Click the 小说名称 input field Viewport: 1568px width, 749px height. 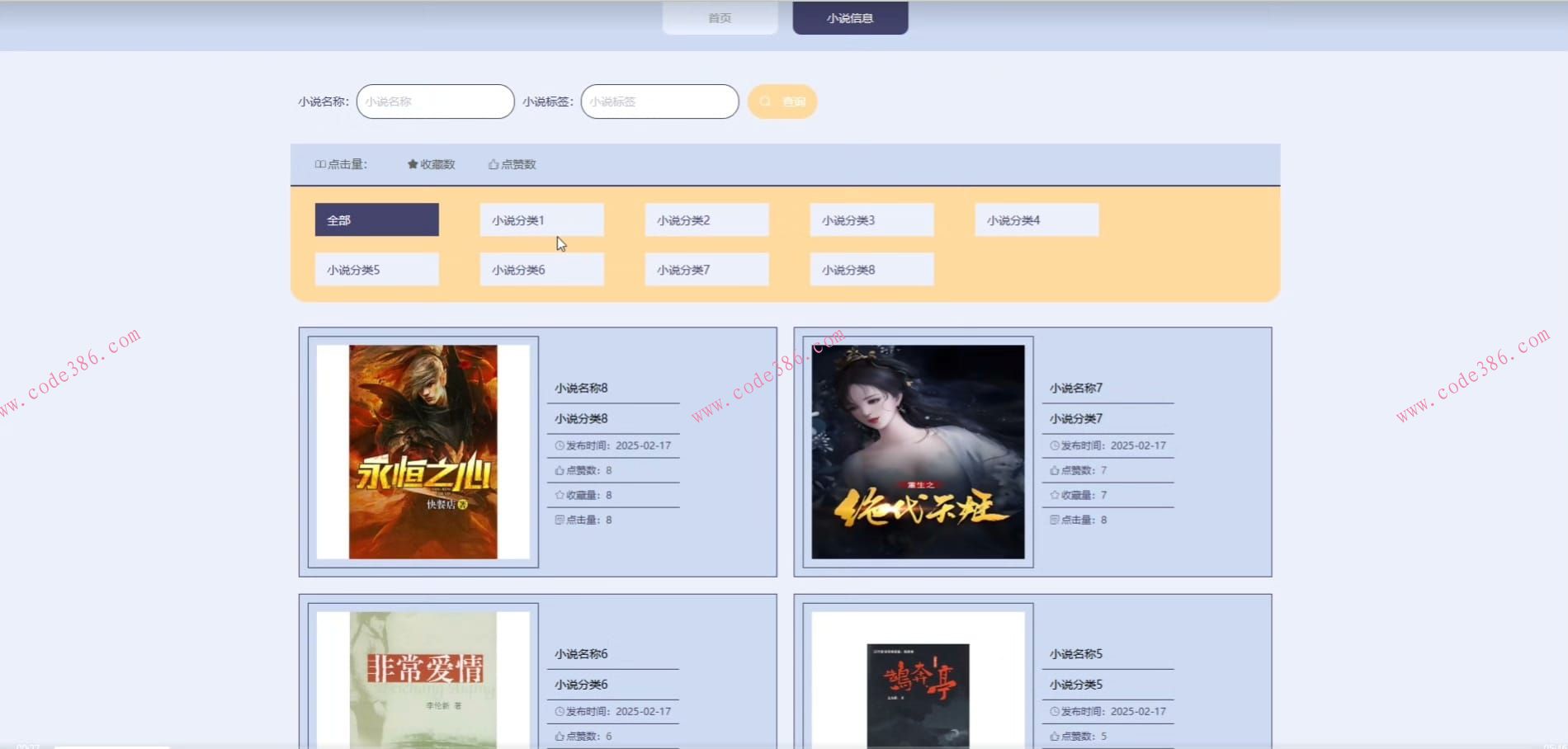click(x=433, y=101)
